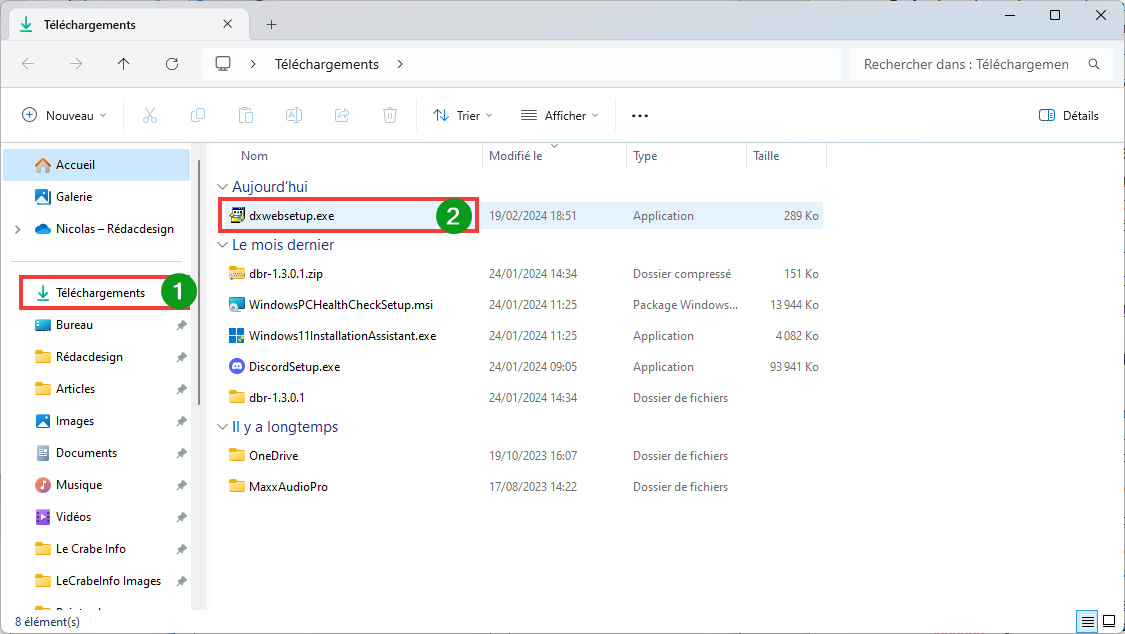Switch to large icons view in status bar
Viewport: 1125px width, 634px height.
click(1108, 621)
